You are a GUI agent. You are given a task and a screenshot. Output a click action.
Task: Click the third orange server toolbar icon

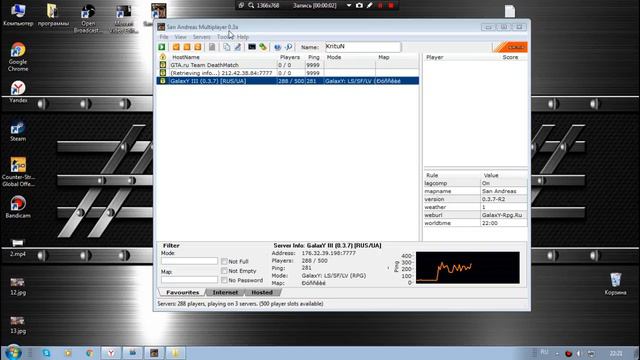click(x=198, y=47)
